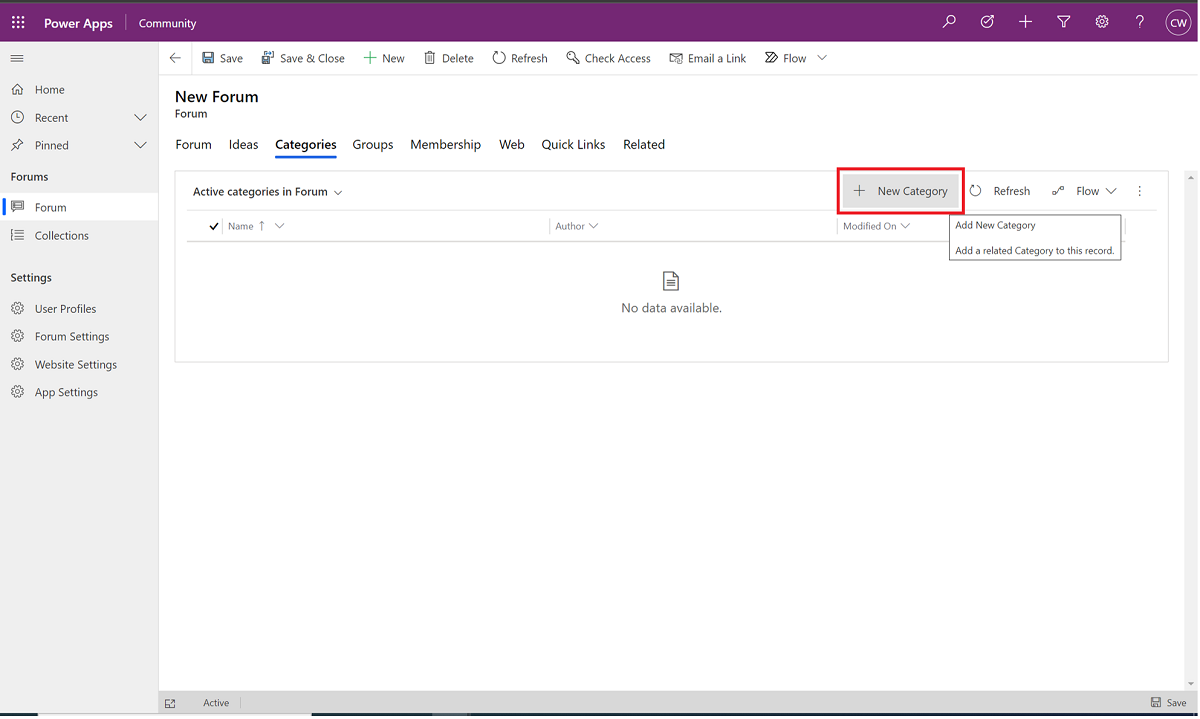The image size is (1200, 719).
Task: Create a New record from command bar
Action: click(384, 58)
